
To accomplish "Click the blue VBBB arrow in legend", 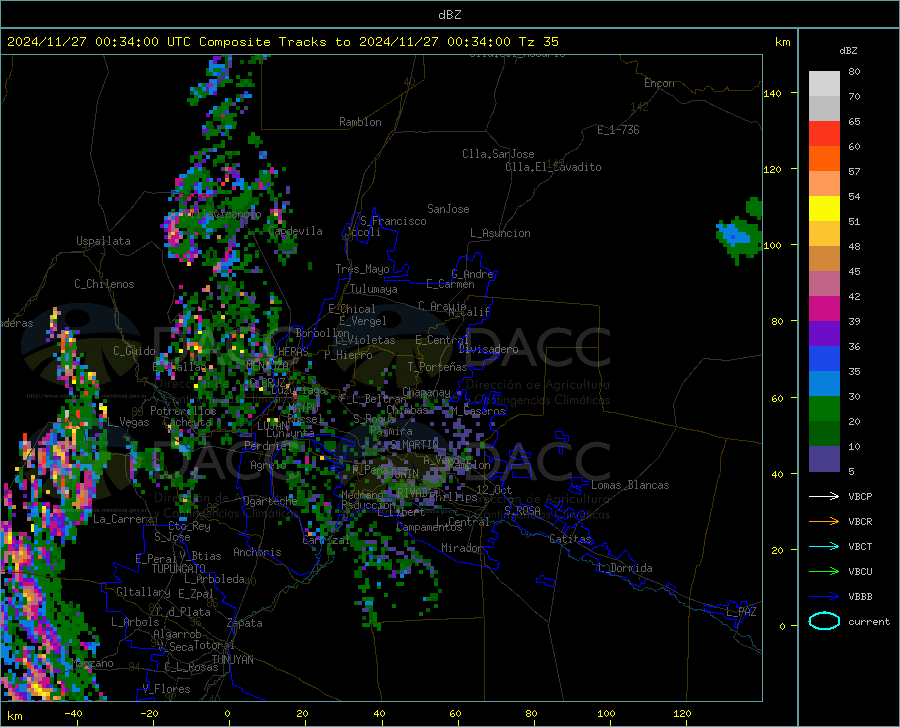I will click(x=824, y=597).
